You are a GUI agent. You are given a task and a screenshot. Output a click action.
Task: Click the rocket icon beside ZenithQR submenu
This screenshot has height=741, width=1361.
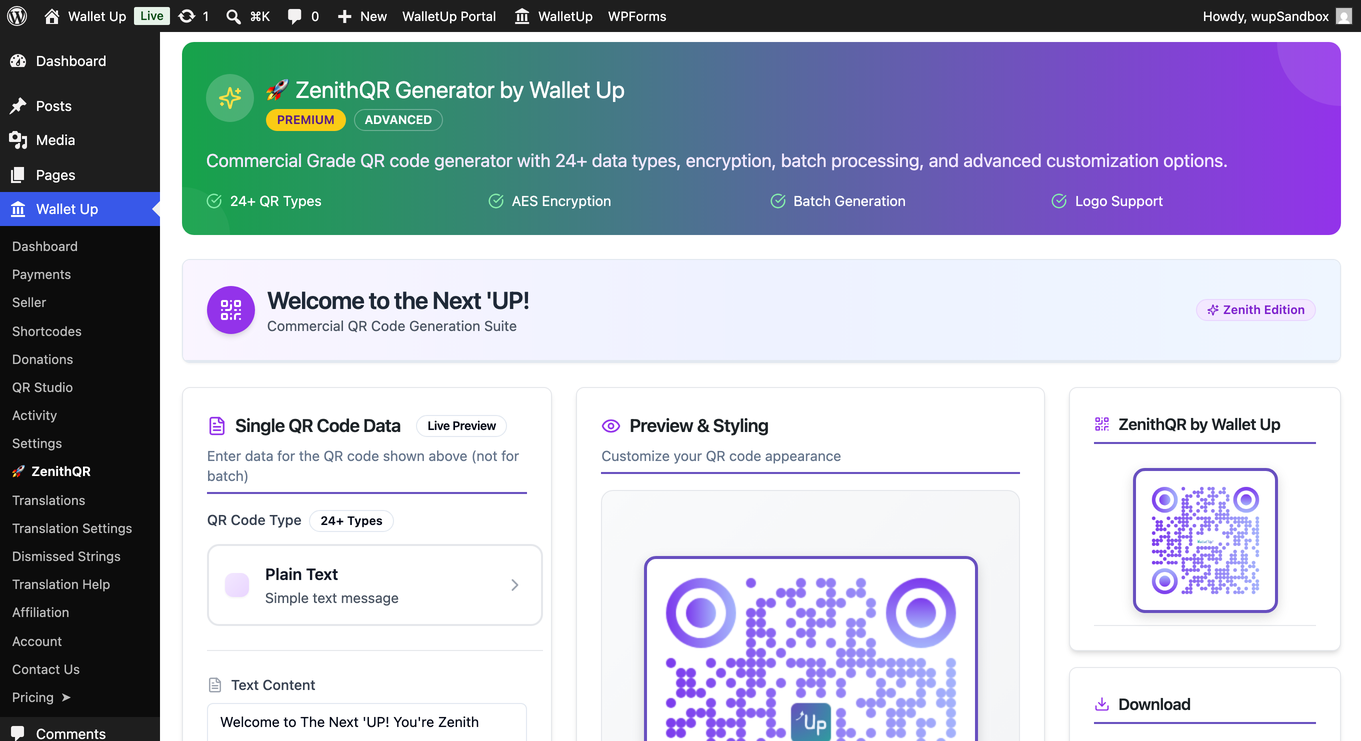pyautogui.click(x=18, y=472)
